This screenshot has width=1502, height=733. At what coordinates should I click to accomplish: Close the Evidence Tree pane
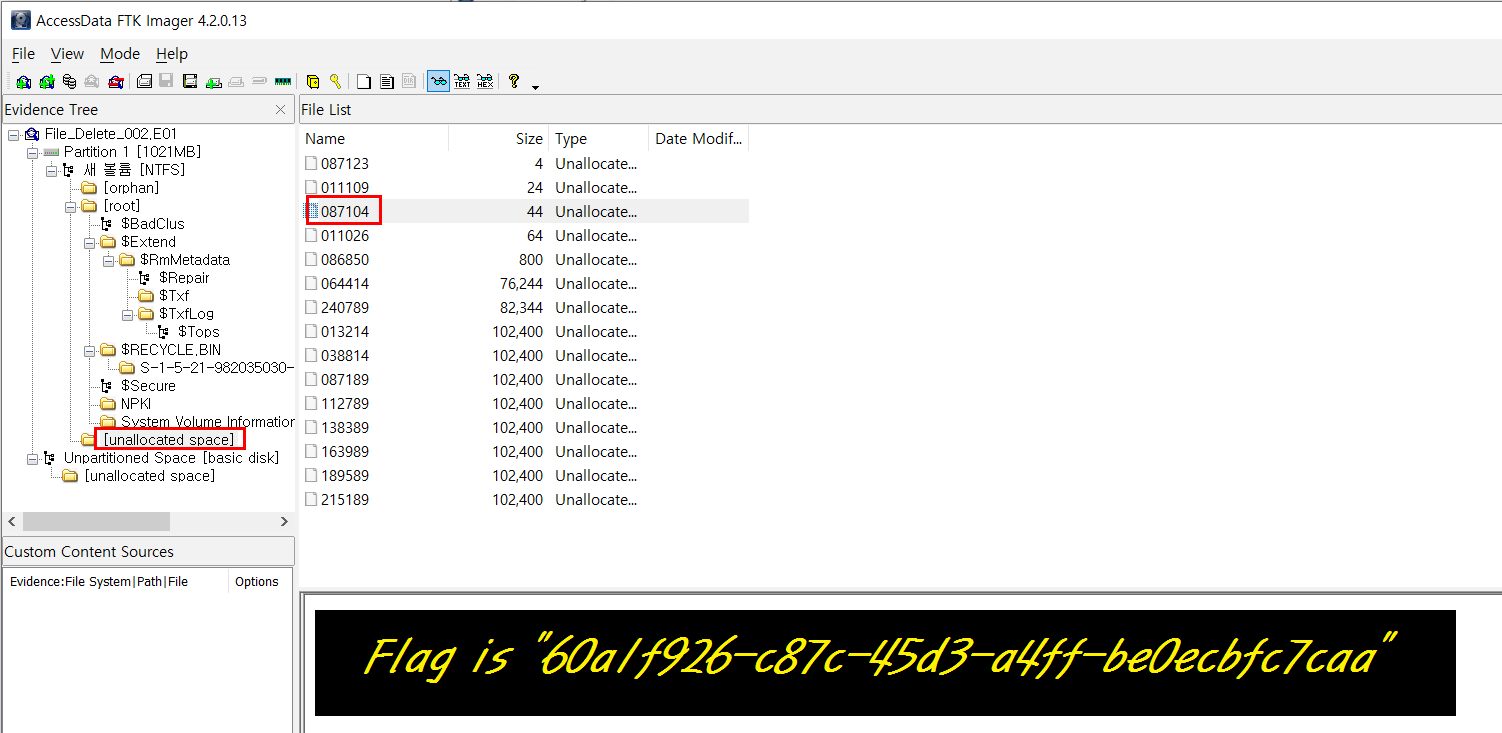(x=281, y=110)
